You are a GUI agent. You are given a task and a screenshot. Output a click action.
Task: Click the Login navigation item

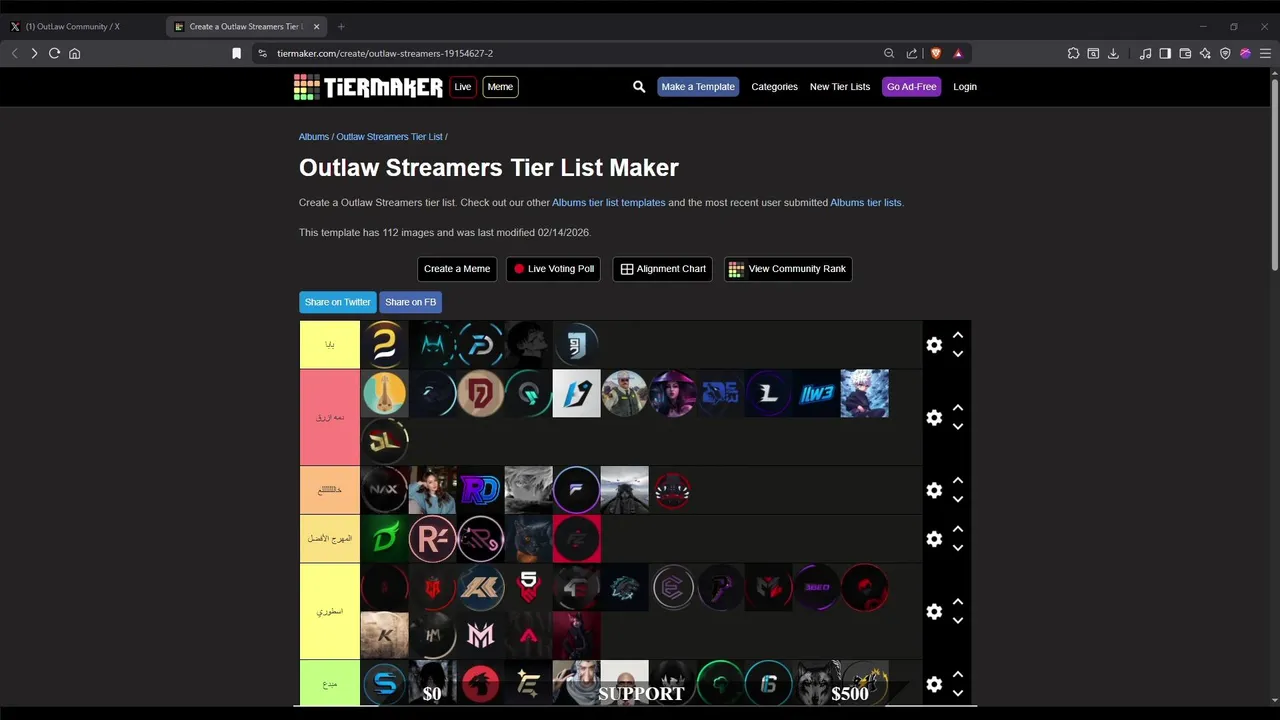pyautogui.click(x=965, y=87)
